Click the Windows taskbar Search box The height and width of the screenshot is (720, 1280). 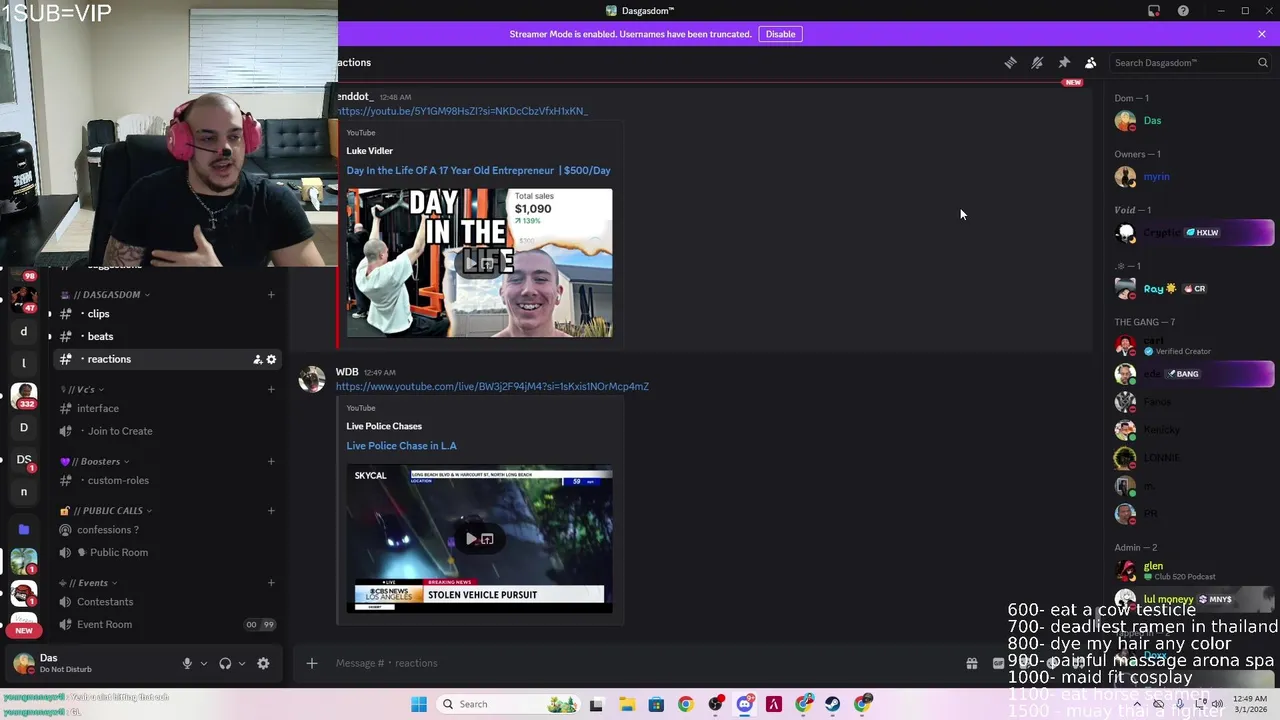510,704
